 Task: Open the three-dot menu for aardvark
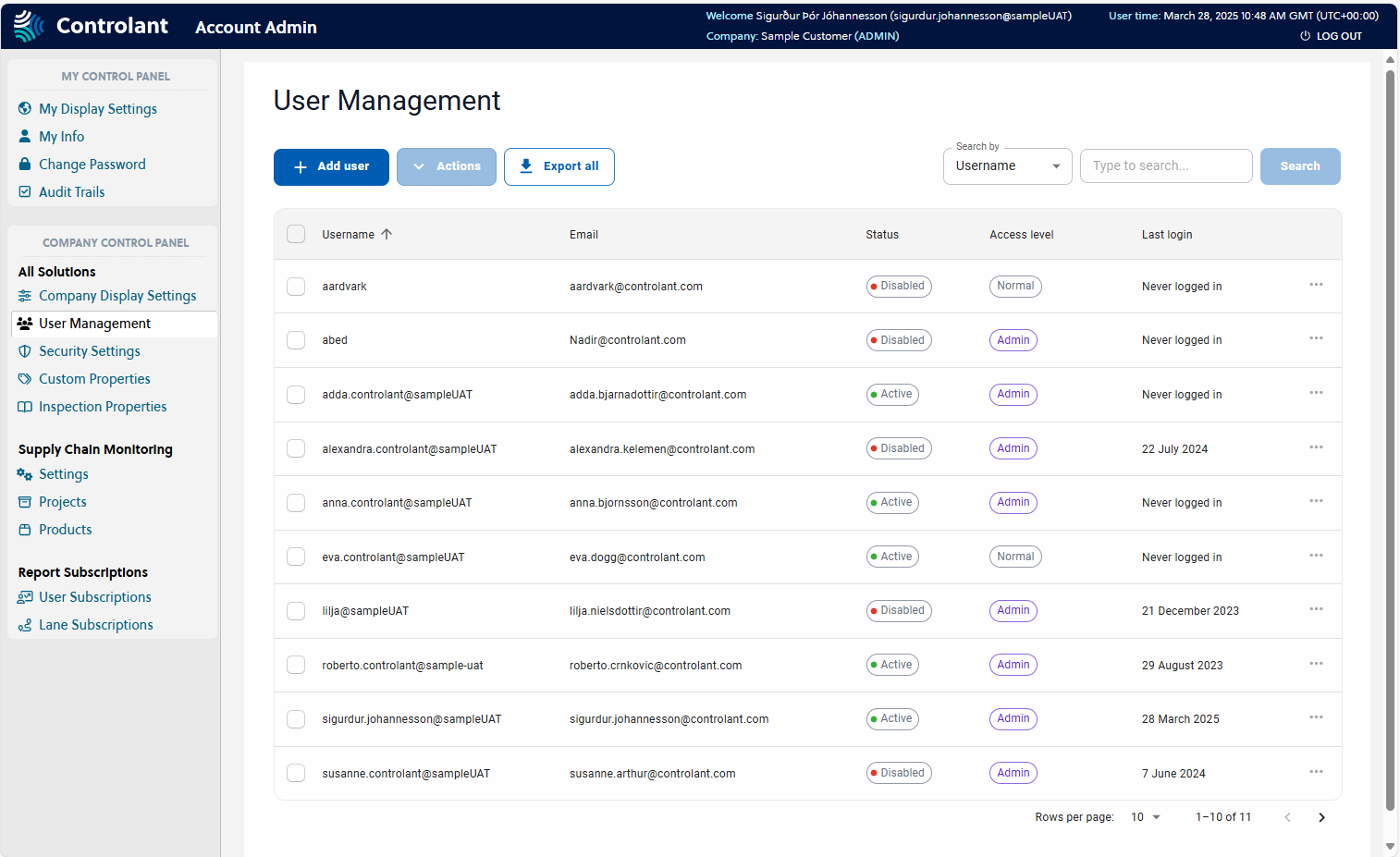tap(1316, 285)
